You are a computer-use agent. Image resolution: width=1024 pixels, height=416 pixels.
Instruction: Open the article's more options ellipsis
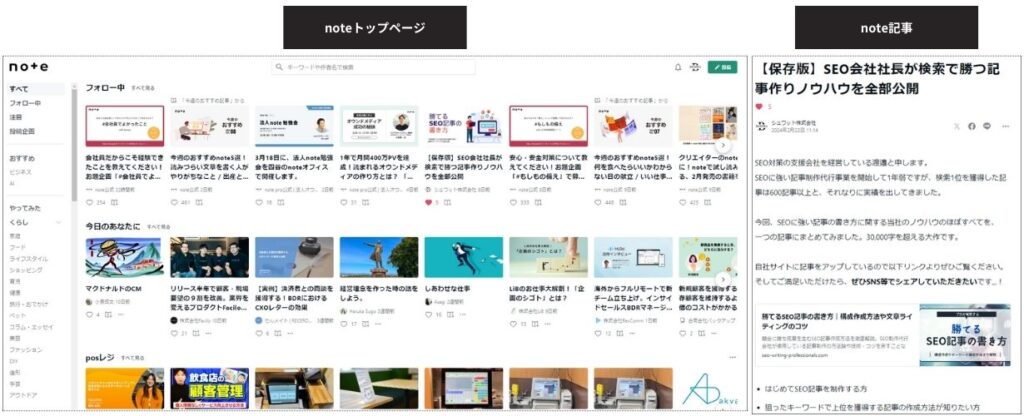(1004, 126)
